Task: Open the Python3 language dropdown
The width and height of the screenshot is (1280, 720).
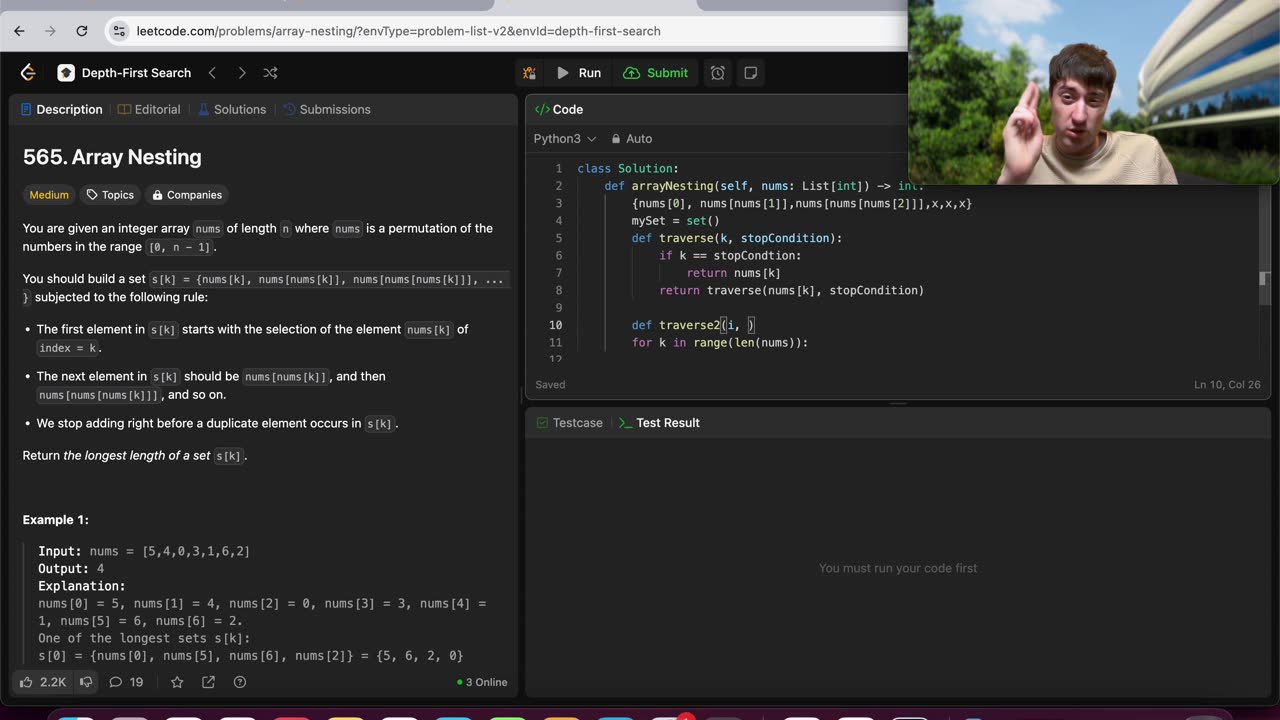Action: [x=565, y=139]
